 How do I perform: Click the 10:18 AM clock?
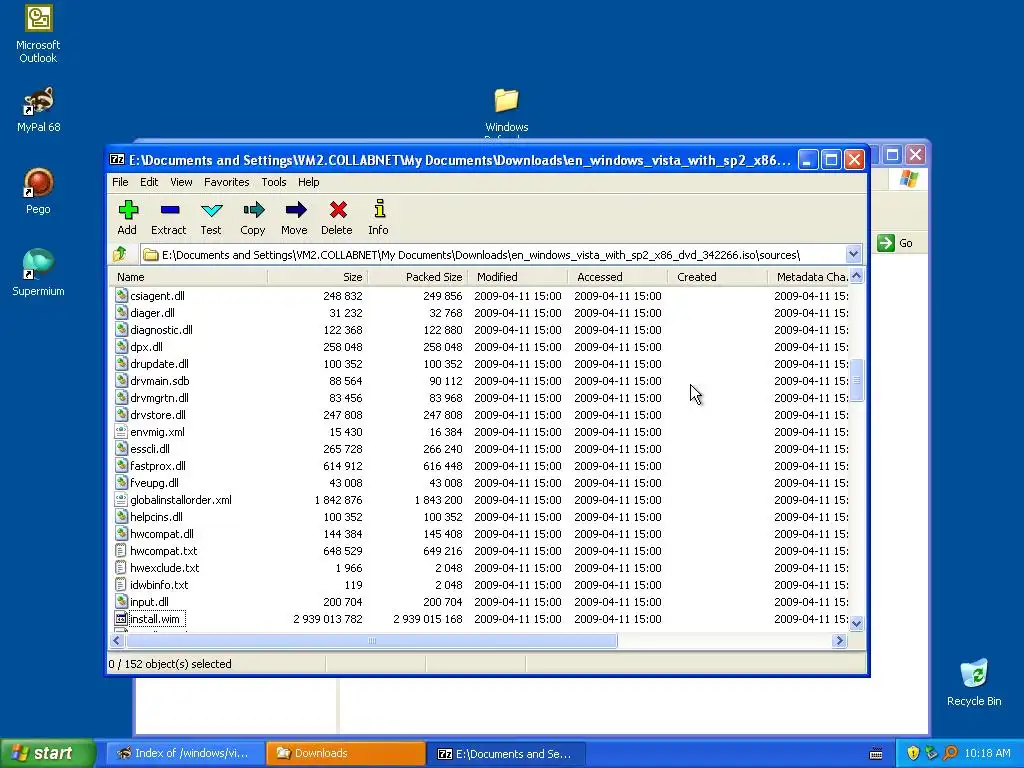[987, 753]
